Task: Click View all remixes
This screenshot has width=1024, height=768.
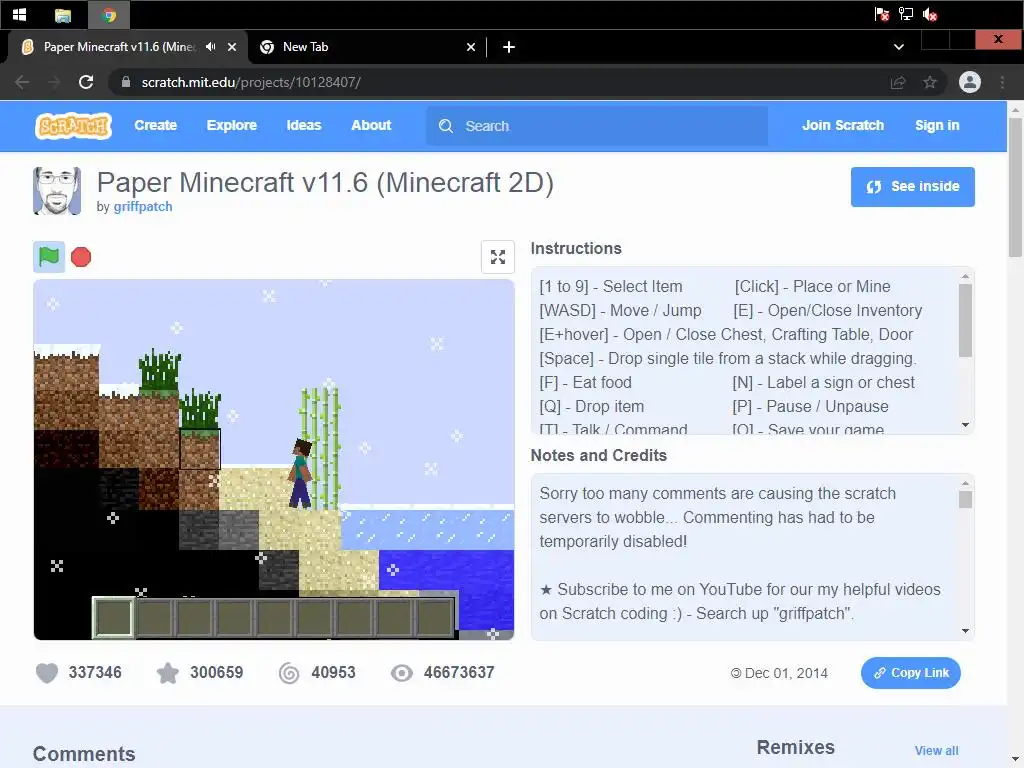Action: (936, 751)
